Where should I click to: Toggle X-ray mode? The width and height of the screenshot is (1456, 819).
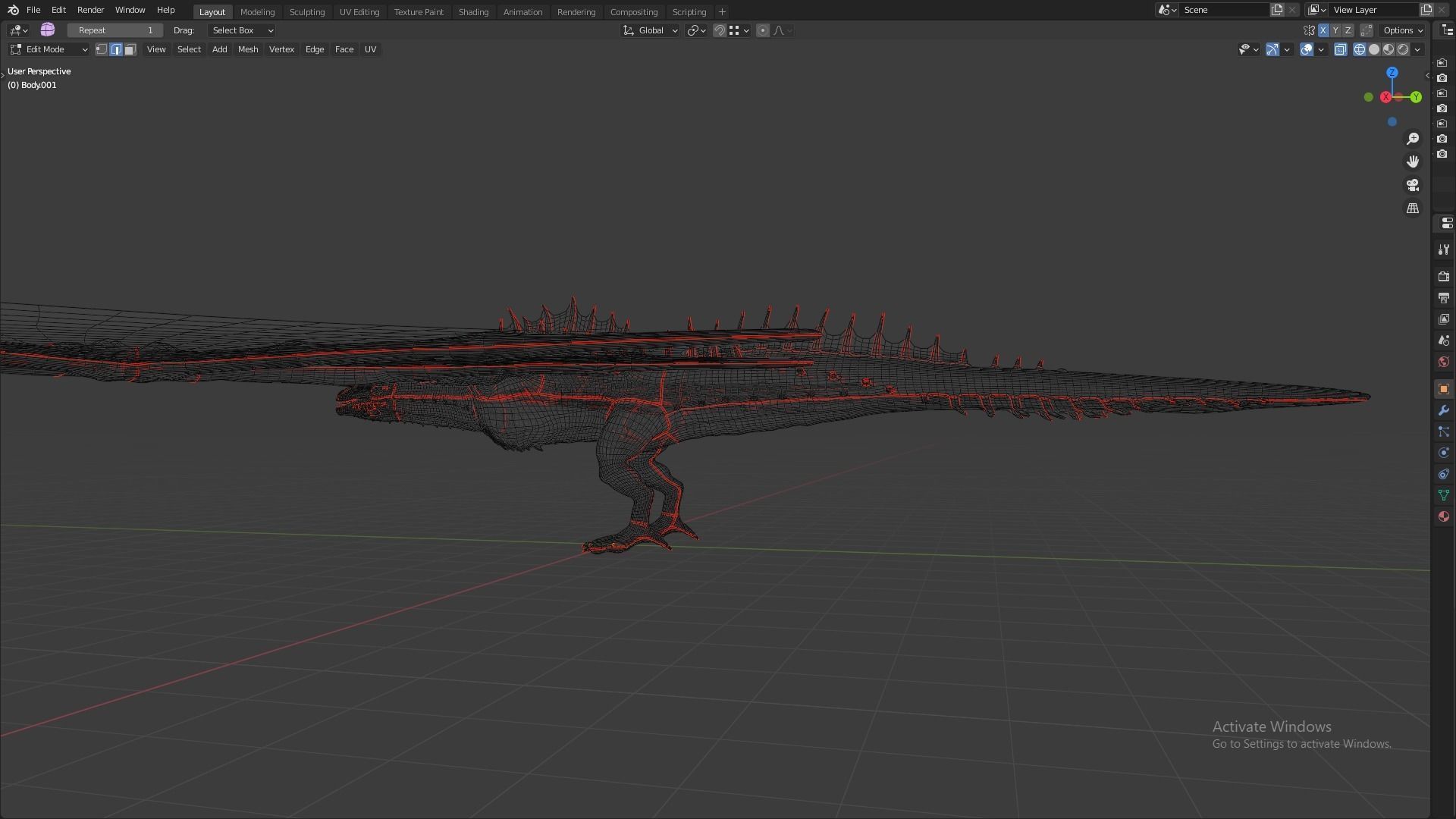pos(1341,49)
